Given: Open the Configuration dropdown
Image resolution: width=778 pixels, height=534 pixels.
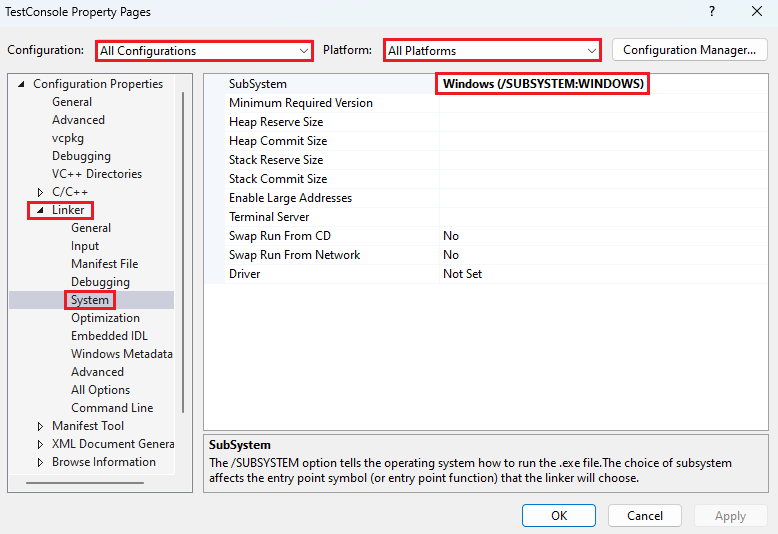Looking at the screenshot, I should pos(204,51).
